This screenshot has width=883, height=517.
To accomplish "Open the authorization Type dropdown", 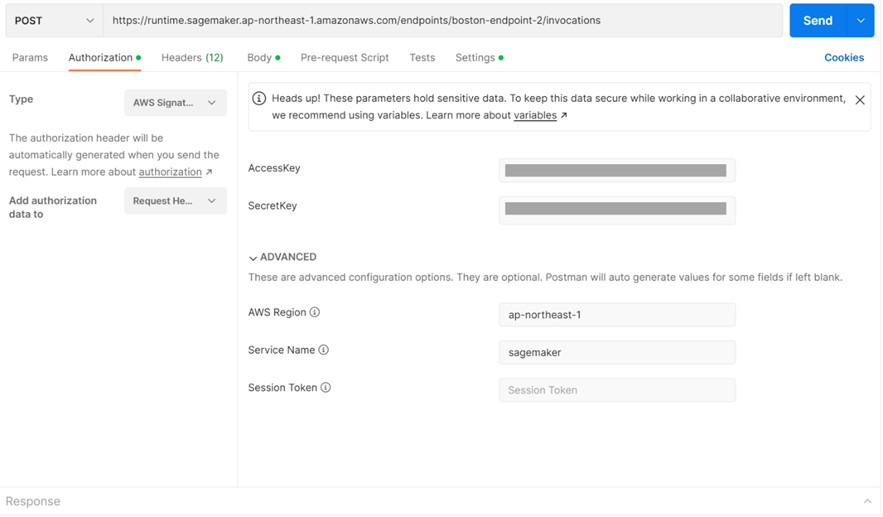I will click(175, 103).
